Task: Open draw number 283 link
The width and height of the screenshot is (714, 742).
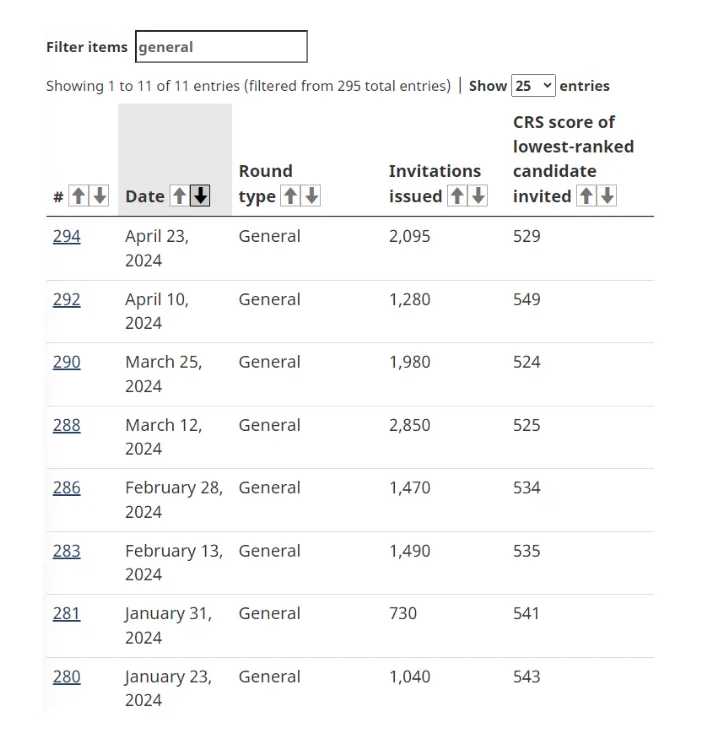Action: click(67, 551)
